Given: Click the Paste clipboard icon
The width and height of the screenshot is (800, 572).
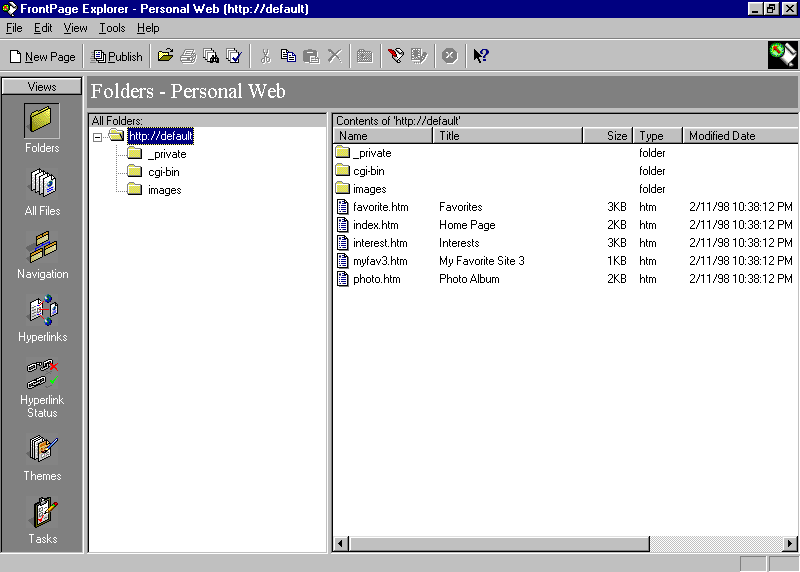Looking at the screenshot, I should coord(311,56).
